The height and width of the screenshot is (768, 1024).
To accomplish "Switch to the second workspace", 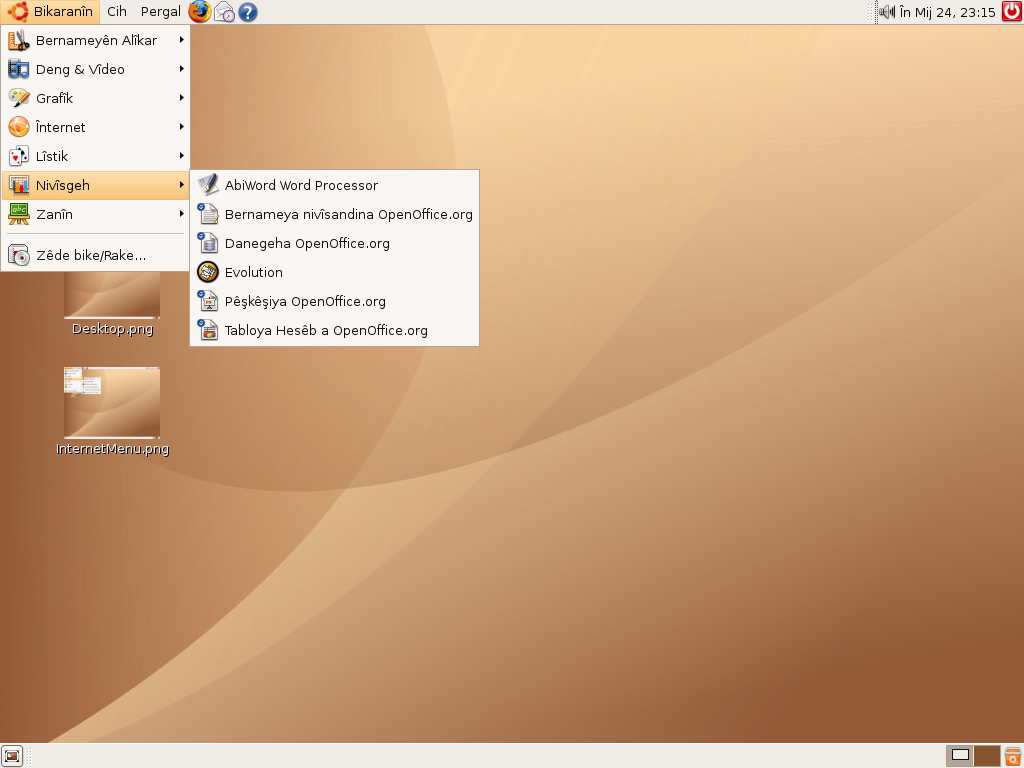I will coord(987,756).
